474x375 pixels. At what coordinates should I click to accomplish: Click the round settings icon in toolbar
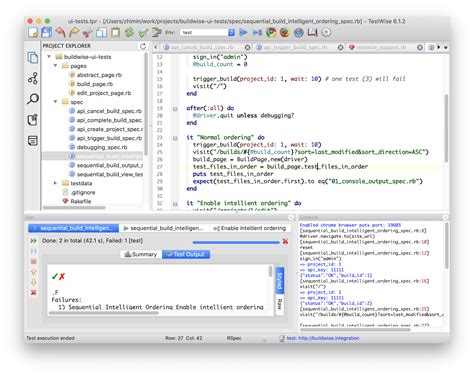tap(326, 32)
